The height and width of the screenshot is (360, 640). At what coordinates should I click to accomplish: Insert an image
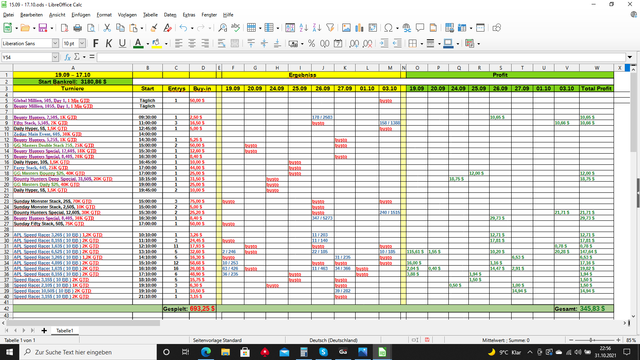[x=346, y=28]
